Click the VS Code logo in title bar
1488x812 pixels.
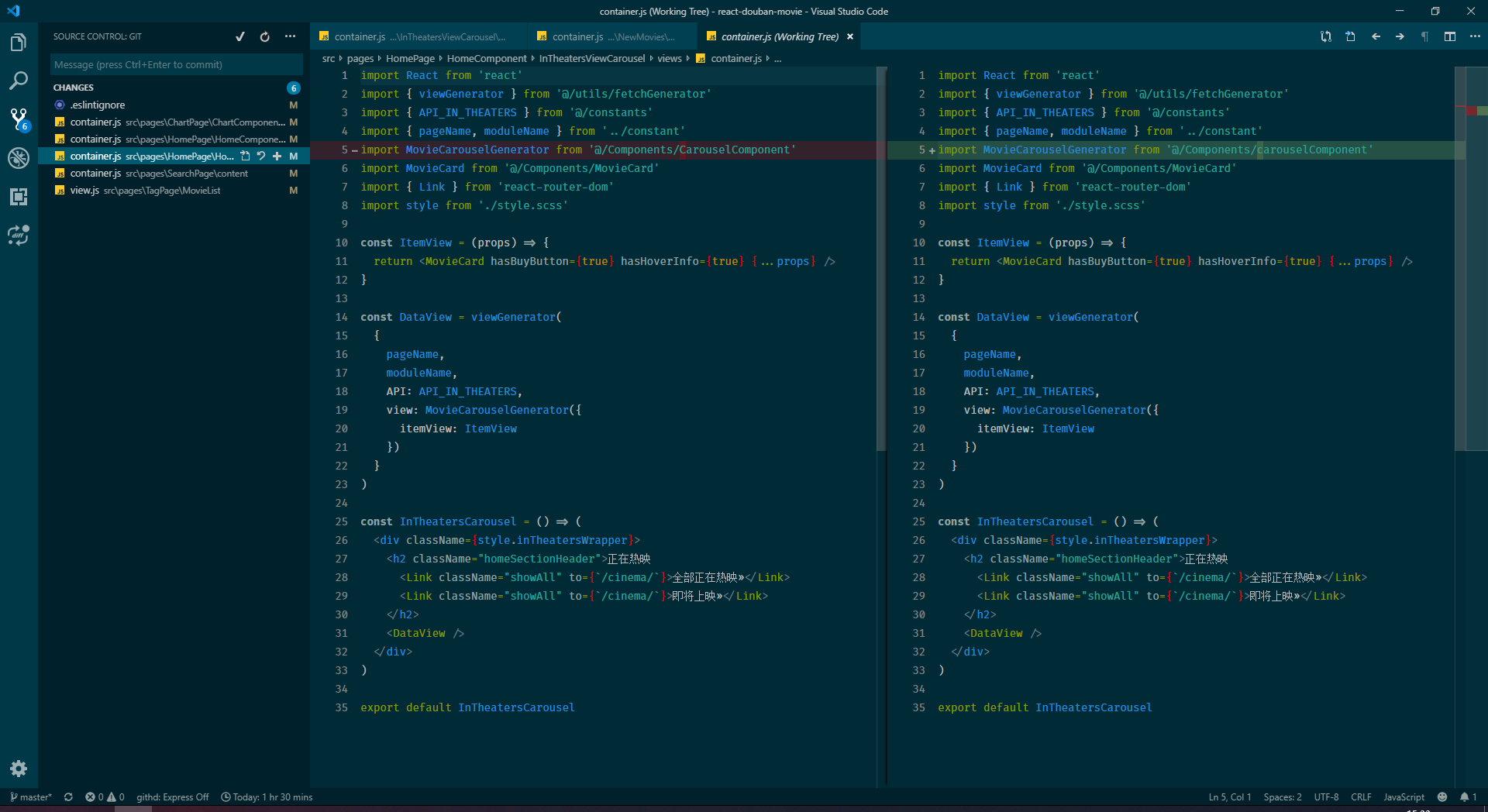coord(13,11)
